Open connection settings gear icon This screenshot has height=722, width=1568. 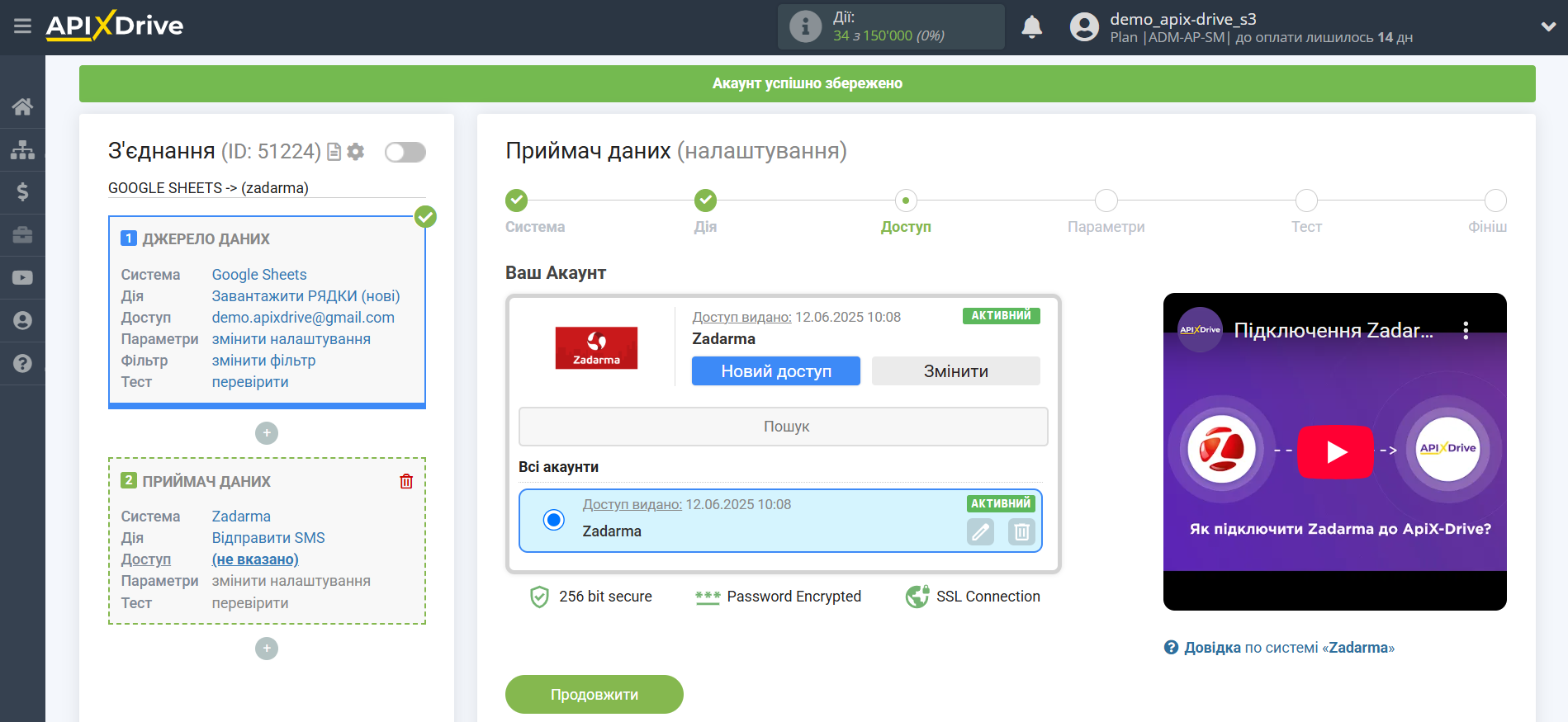(356, 152)
